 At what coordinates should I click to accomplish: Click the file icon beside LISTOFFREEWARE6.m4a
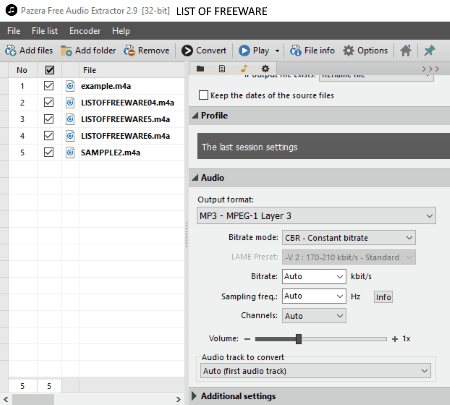70,136
